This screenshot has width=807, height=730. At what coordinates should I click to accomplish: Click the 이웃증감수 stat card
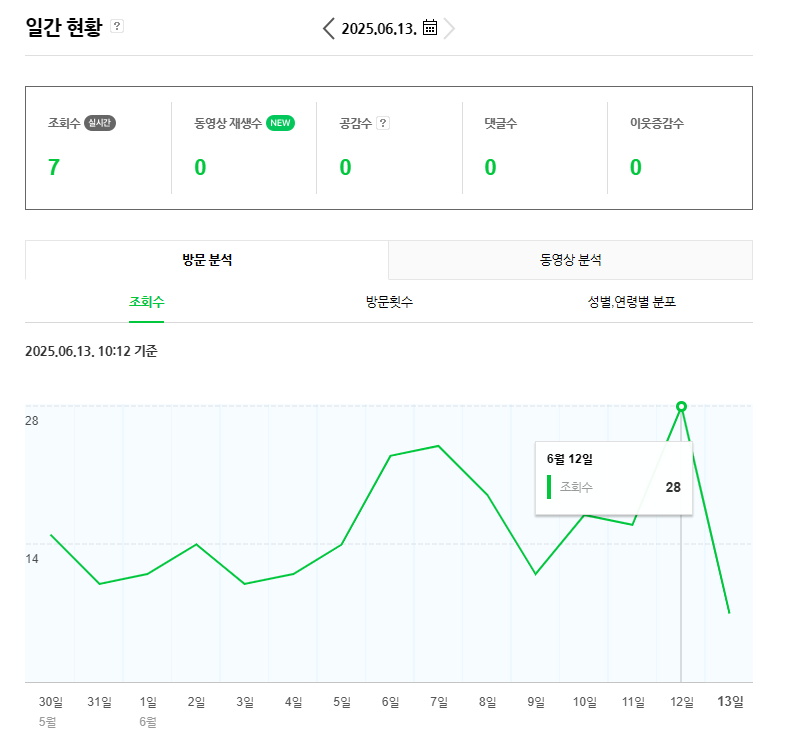pos(680,148)
